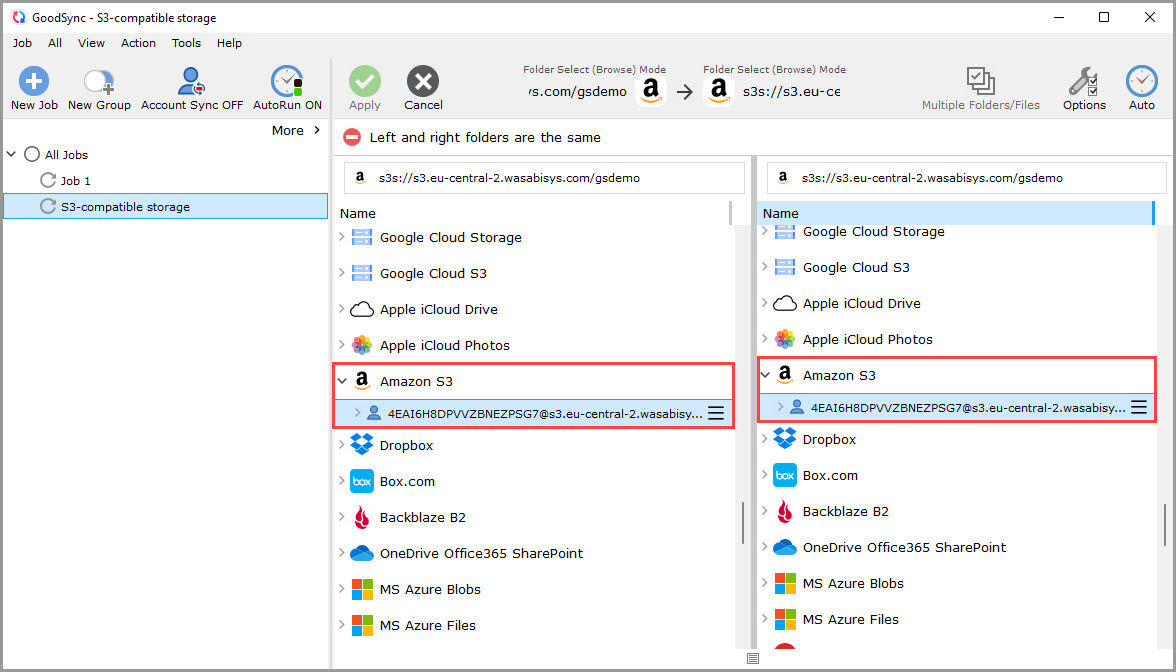1176x672 pixels.
Task: Click left folder Amazon icon in toolbar
Action: (x=651, y=91)
